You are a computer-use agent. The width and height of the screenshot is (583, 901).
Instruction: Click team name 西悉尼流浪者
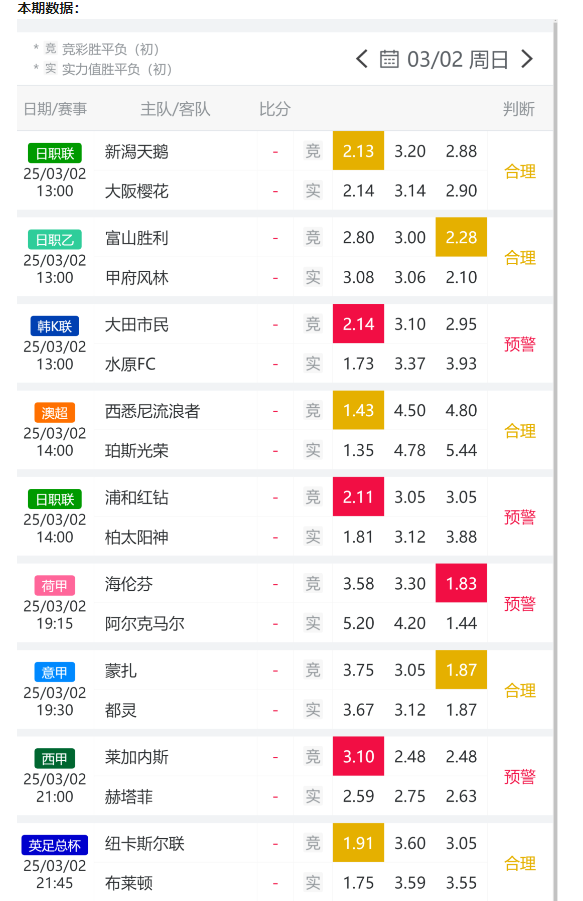click(x=152, y=411)
